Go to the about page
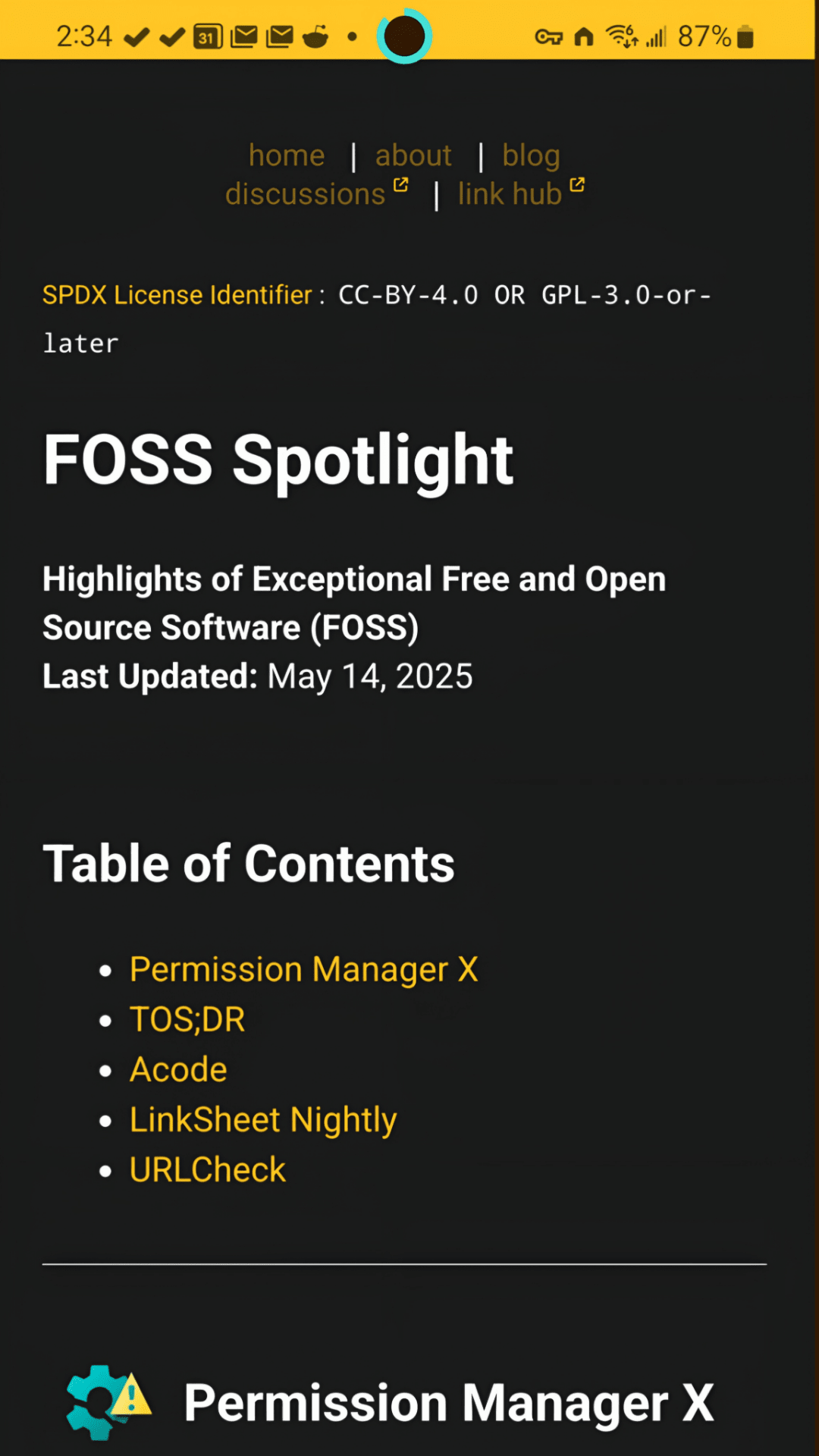This screenshot has width=819, height=1456. 413,155
